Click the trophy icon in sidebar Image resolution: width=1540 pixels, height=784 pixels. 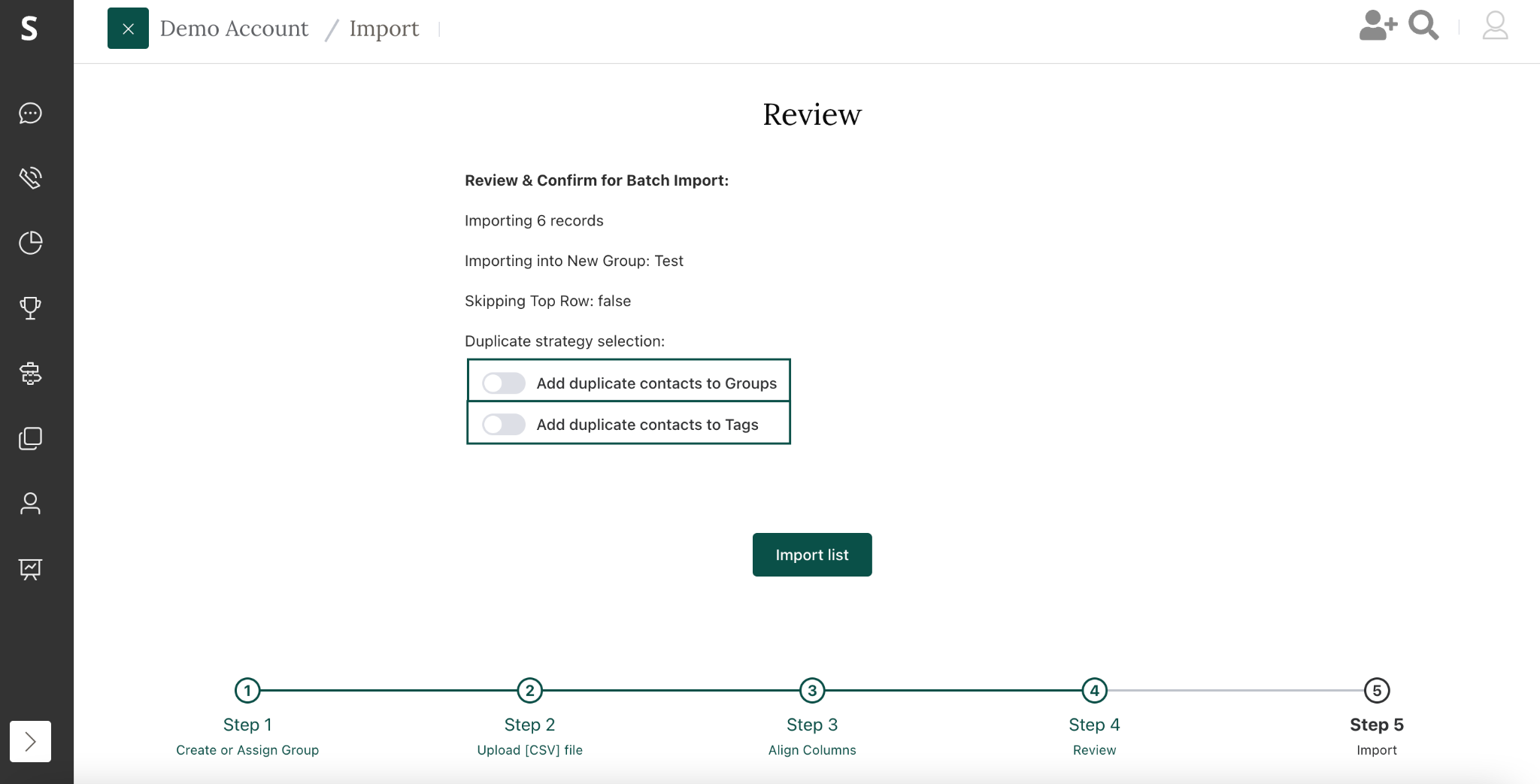click(30, 307)
